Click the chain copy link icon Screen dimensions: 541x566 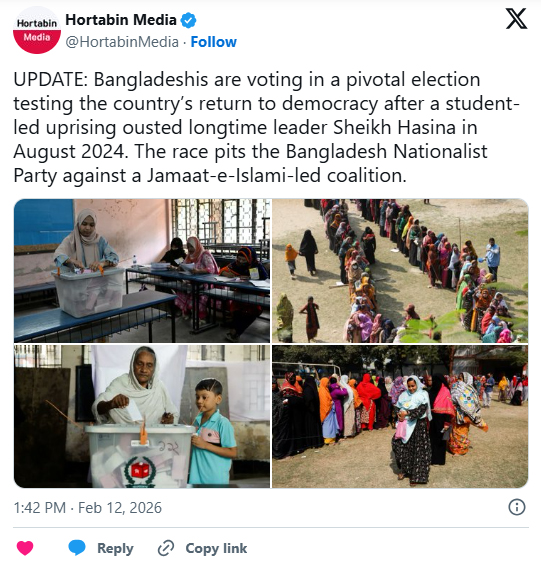166,548
